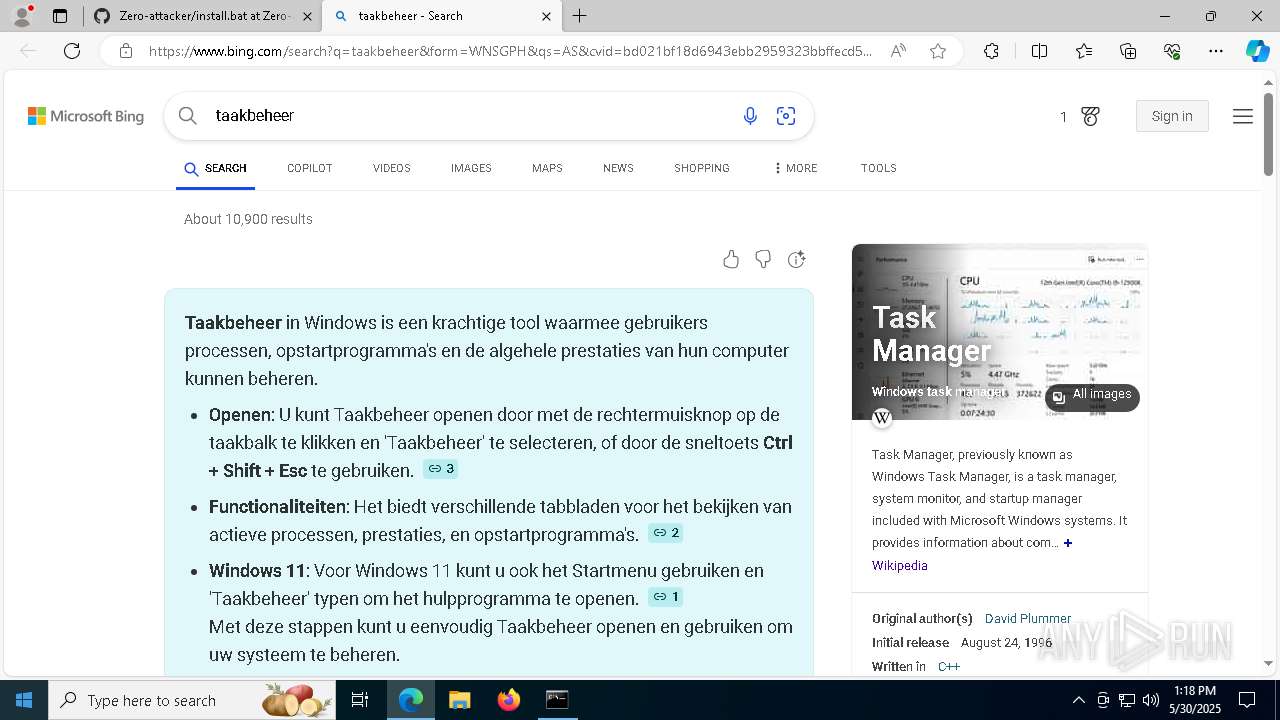Click the browser back arrow
Screen dimensions: 1280x720
click(28, 51)
